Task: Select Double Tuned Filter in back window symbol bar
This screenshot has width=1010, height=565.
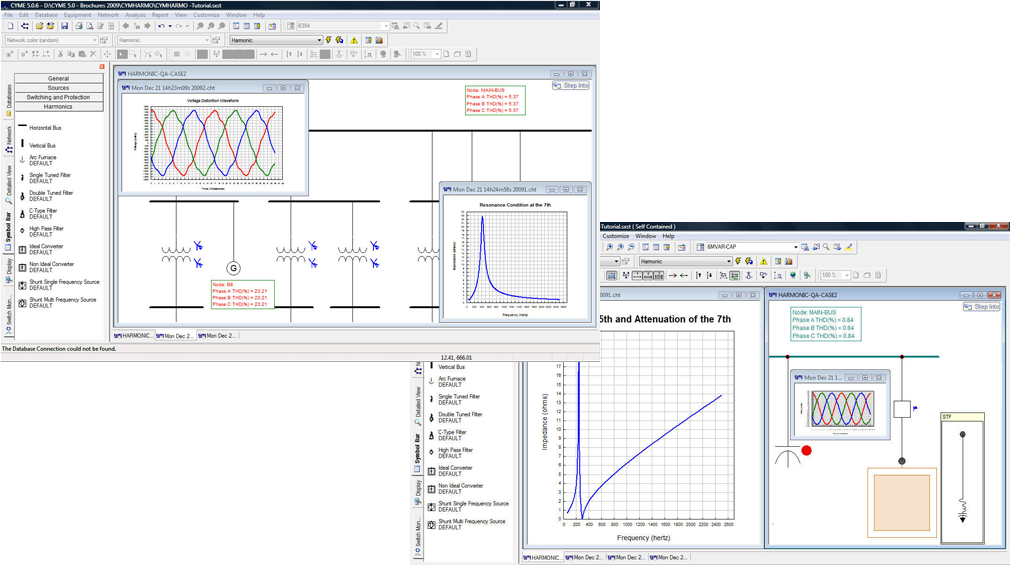Action: coord(46,196)
